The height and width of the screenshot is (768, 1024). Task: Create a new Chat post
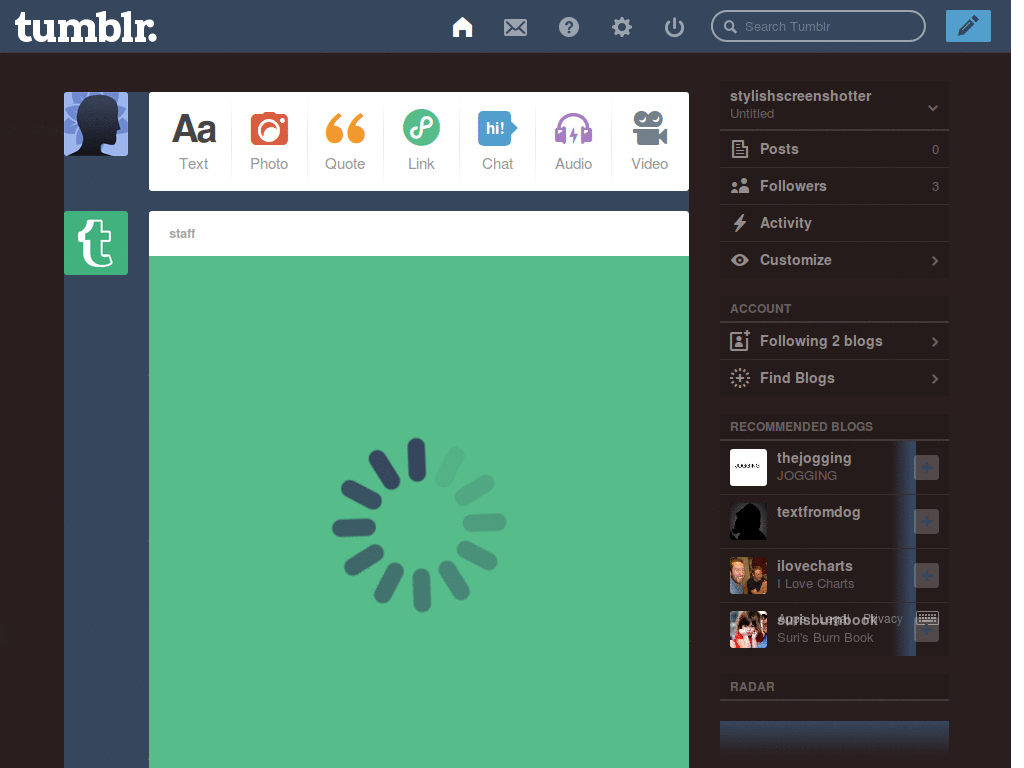tap(497, 141)
